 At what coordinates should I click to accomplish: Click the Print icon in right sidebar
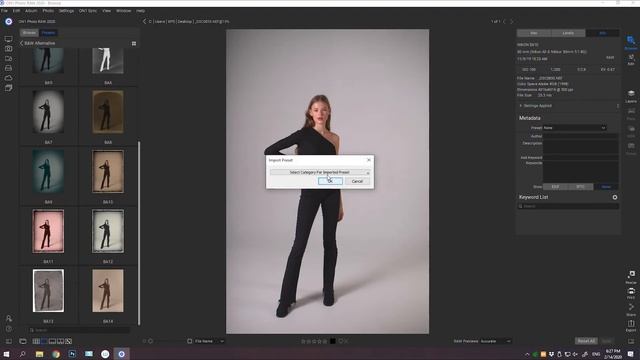(x=631, y=293)
